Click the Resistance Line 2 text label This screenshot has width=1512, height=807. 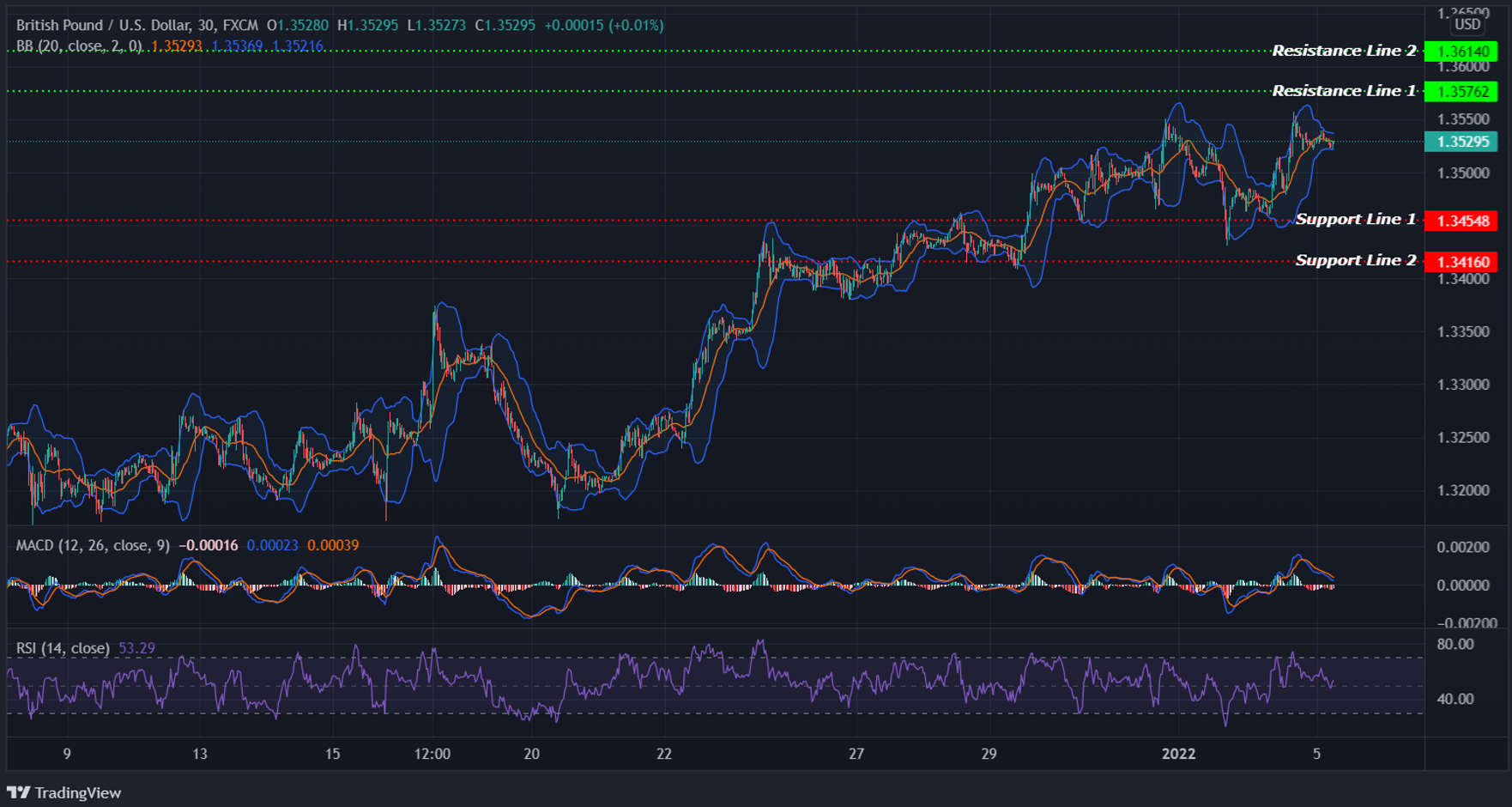[x=1345, y=51]
